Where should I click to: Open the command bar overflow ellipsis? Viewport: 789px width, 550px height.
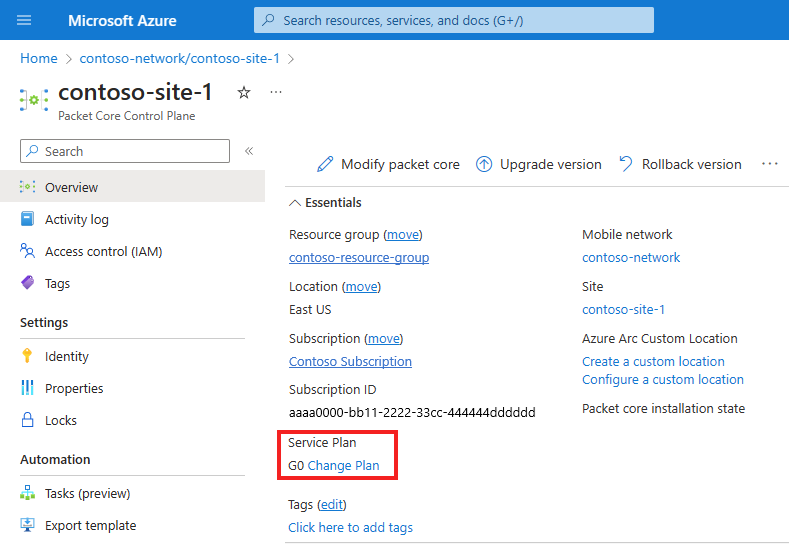pos(769,164)
